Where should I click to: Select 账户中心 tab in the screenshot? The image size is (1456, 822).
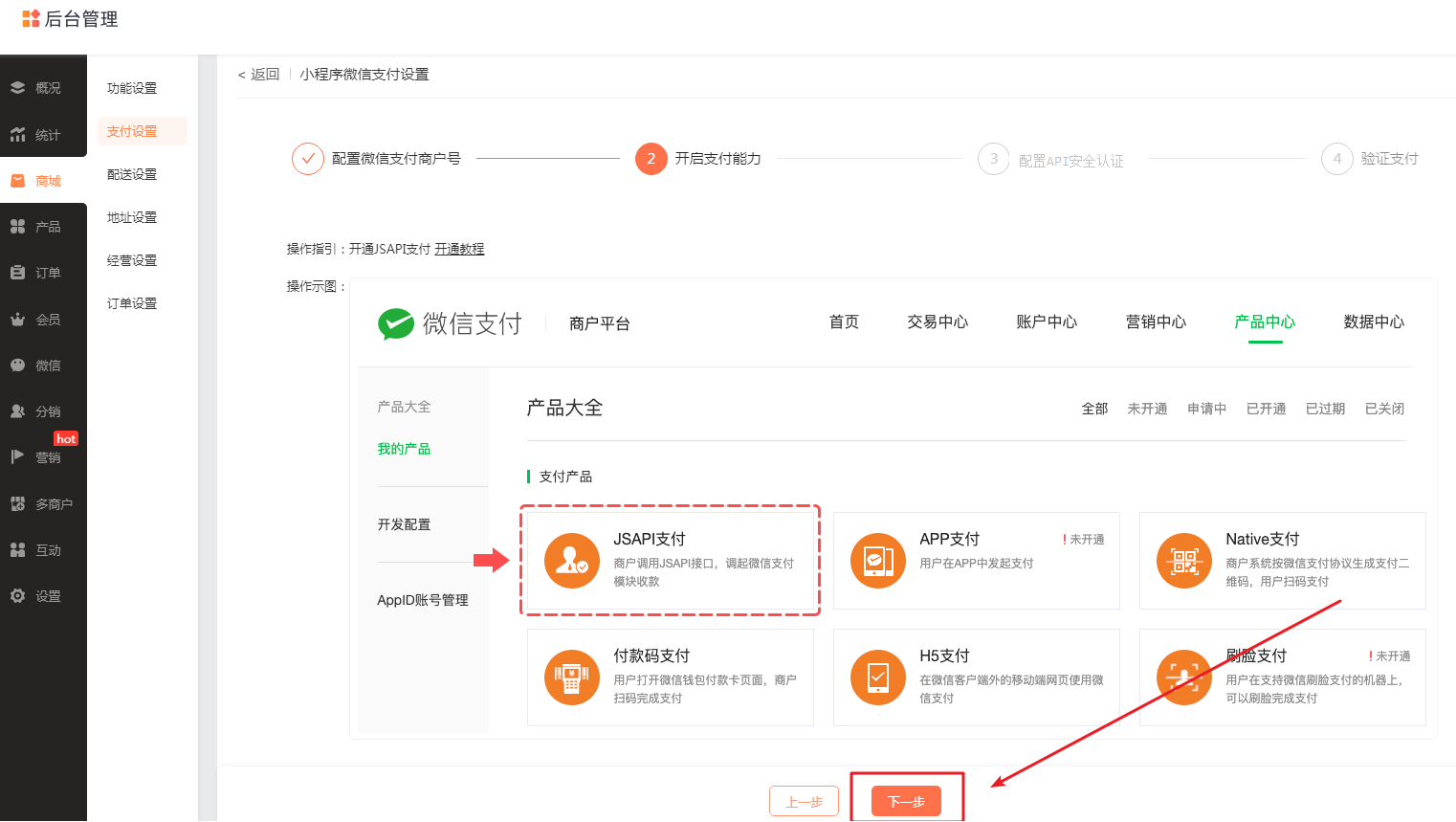(x=1047, y=322)
